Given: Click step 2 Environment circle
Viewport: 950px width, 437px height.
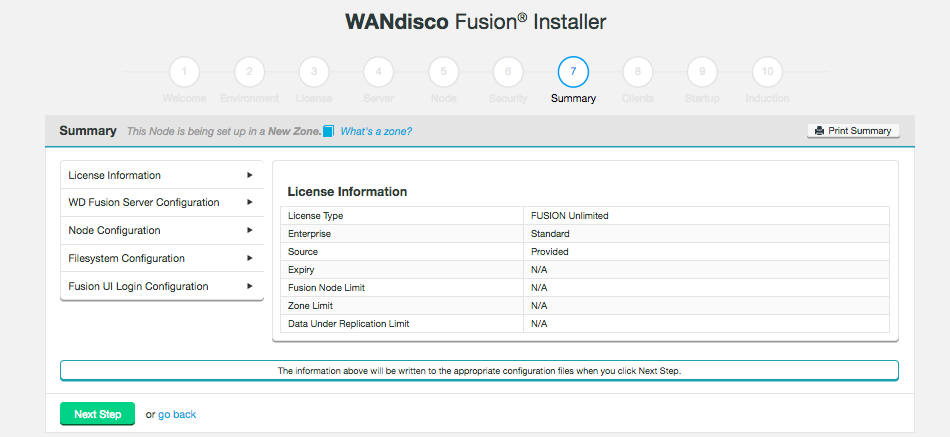Looking at the screenshot, I should coord(249,72).
